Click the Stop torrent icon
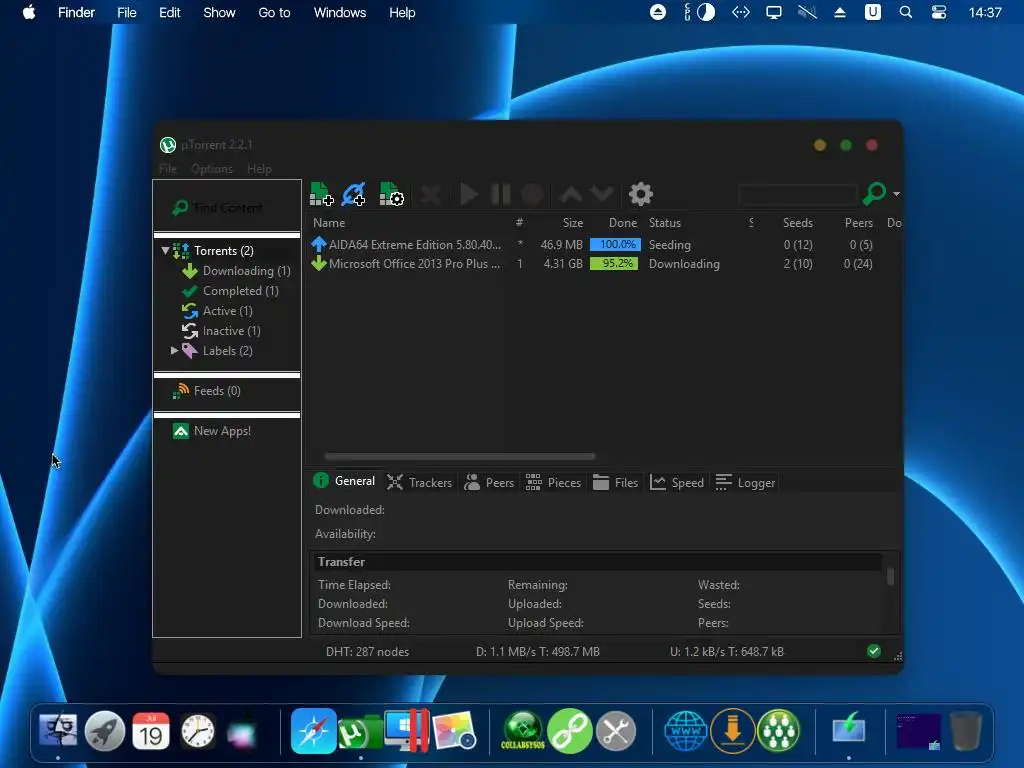Screen dimensions: 1024x768 tap(532, 194)
